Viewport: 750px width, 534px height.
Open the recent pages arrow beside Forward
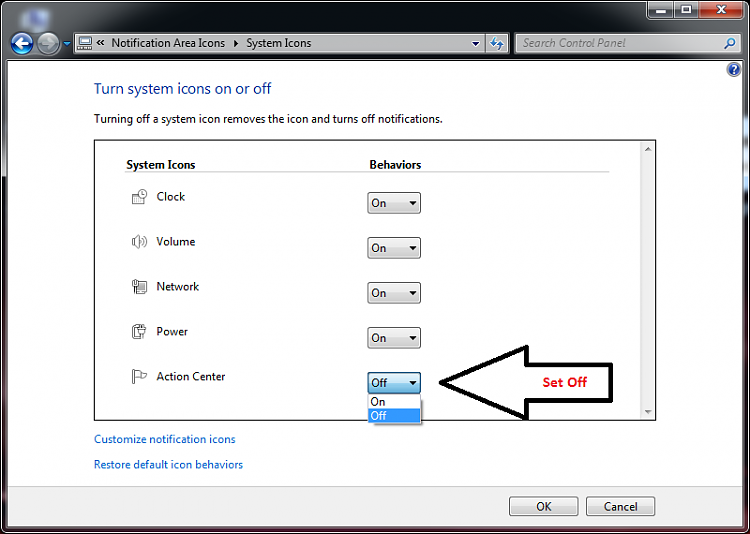click(66, 44)
